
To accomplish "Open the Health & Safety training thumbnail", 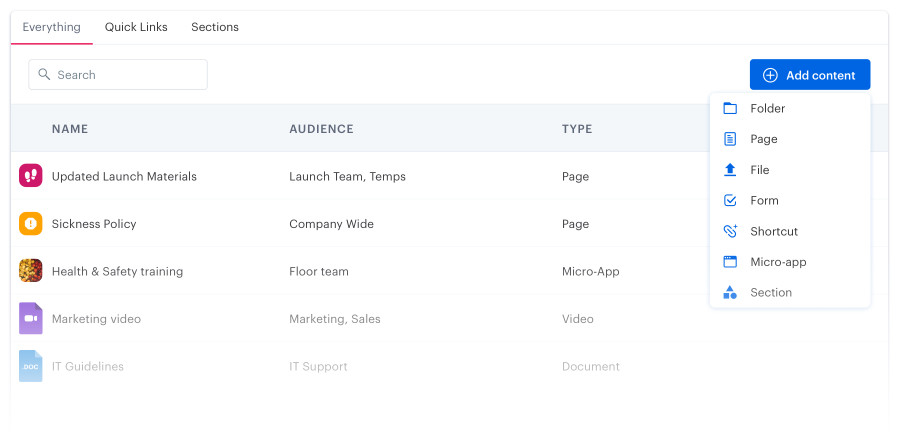I will tap(30, 271).
